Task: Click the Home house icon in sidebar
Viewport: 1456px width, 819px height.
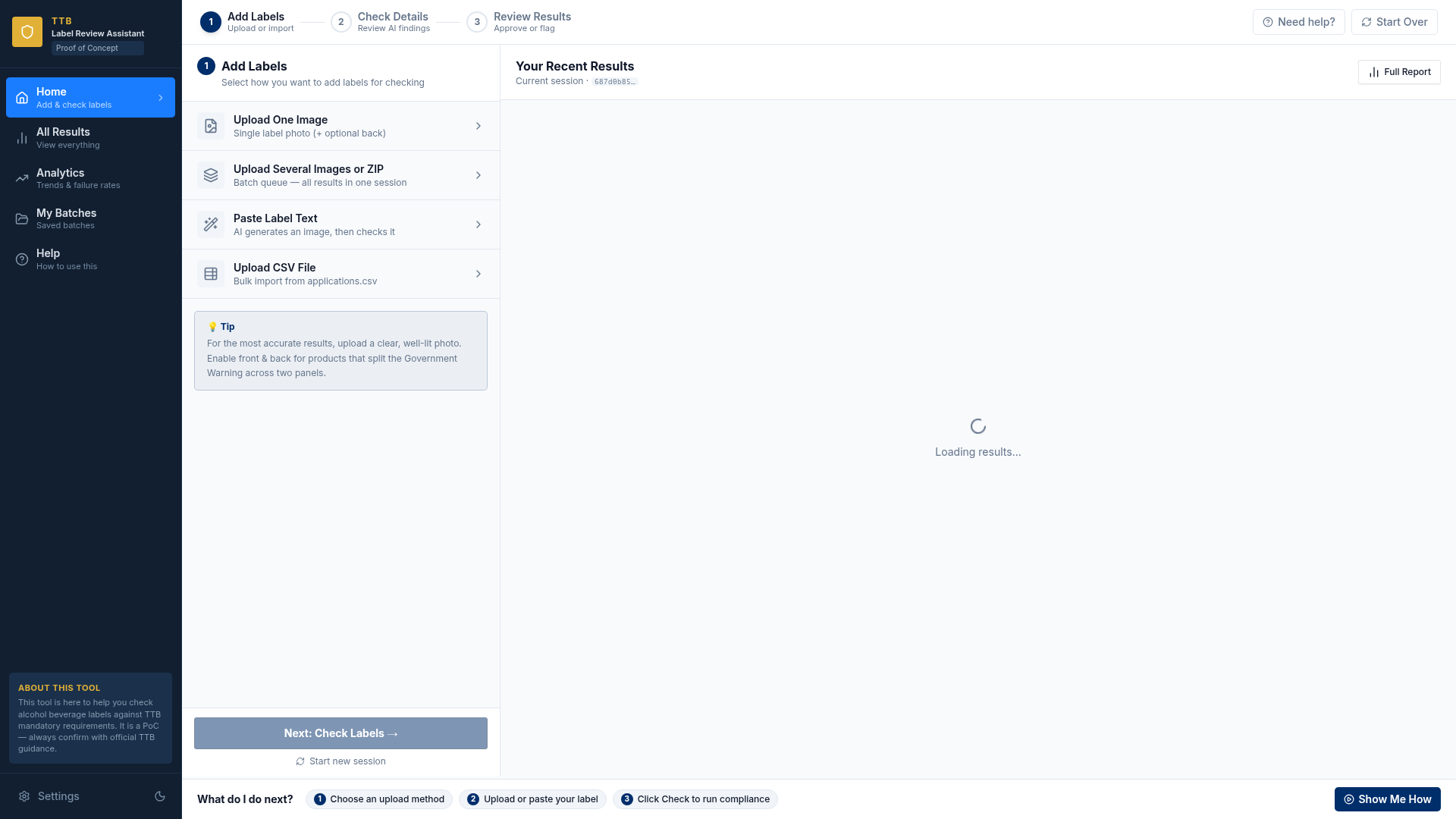Action: [x=22, y=98]
